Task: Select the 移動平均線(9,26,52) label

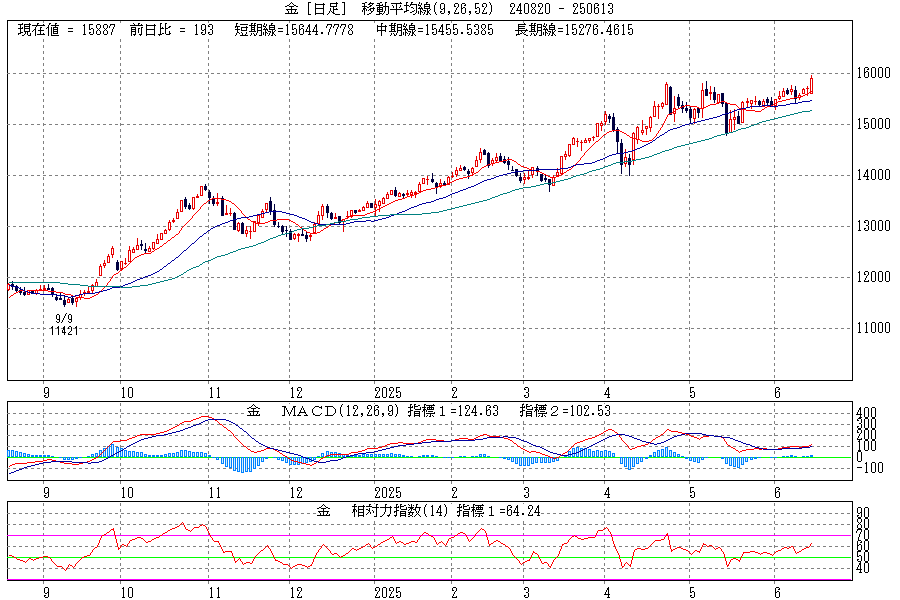Action: [x=429, y=9]
